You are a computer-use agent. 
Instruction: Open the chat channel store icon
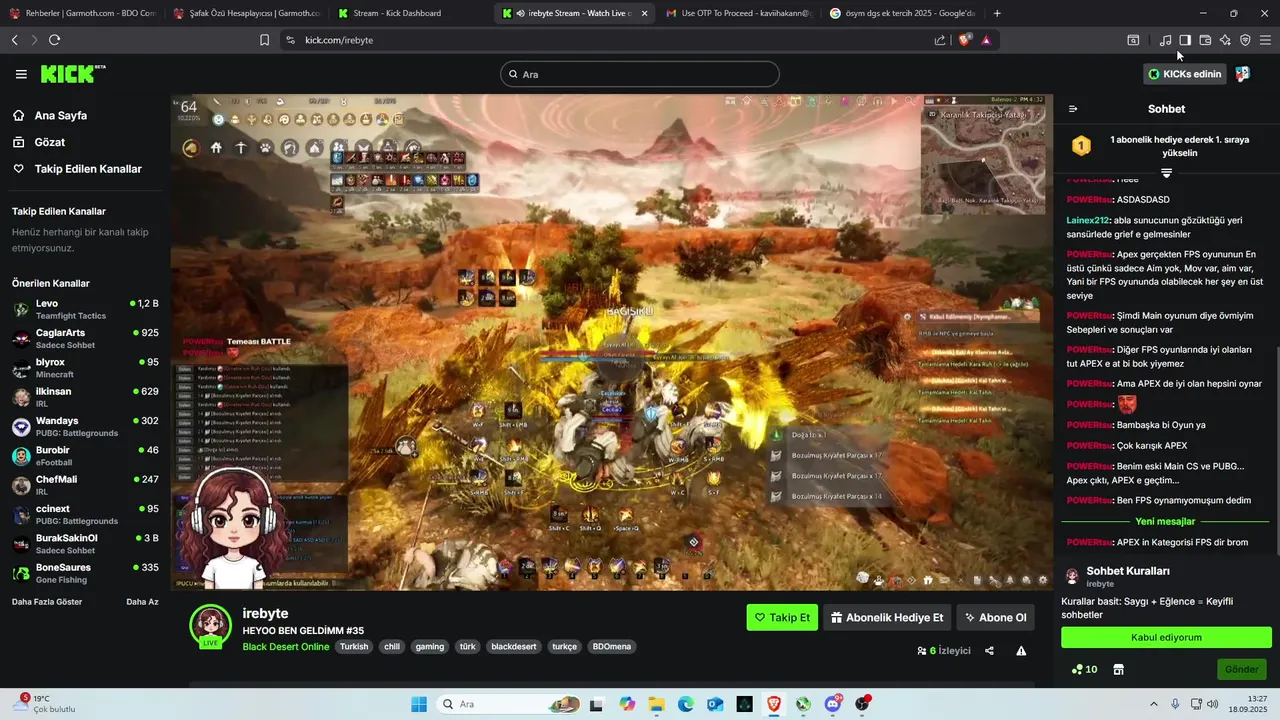1118,670
